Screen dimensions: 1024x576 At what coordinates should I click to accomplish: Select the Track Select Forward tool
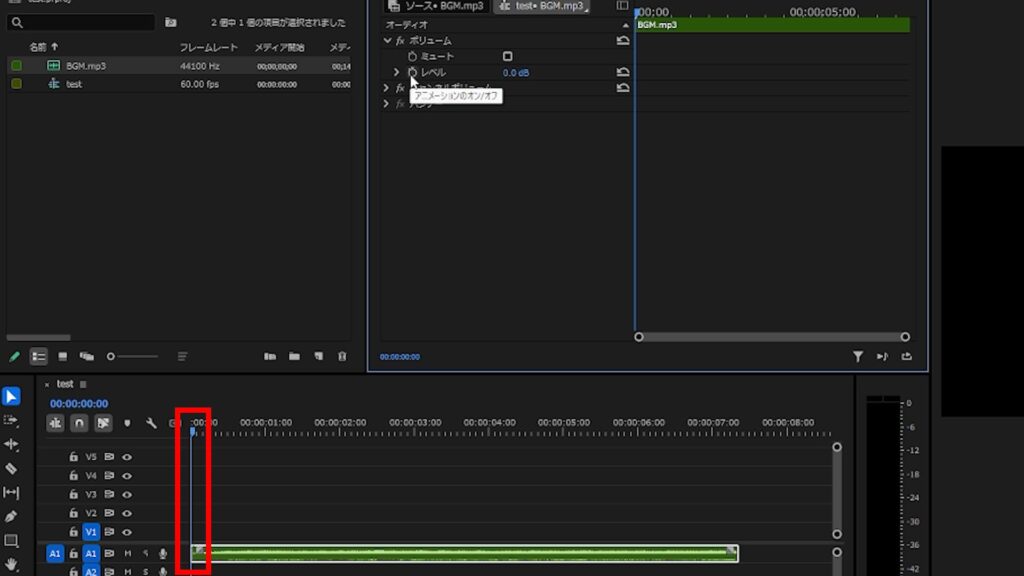point(11,420)
